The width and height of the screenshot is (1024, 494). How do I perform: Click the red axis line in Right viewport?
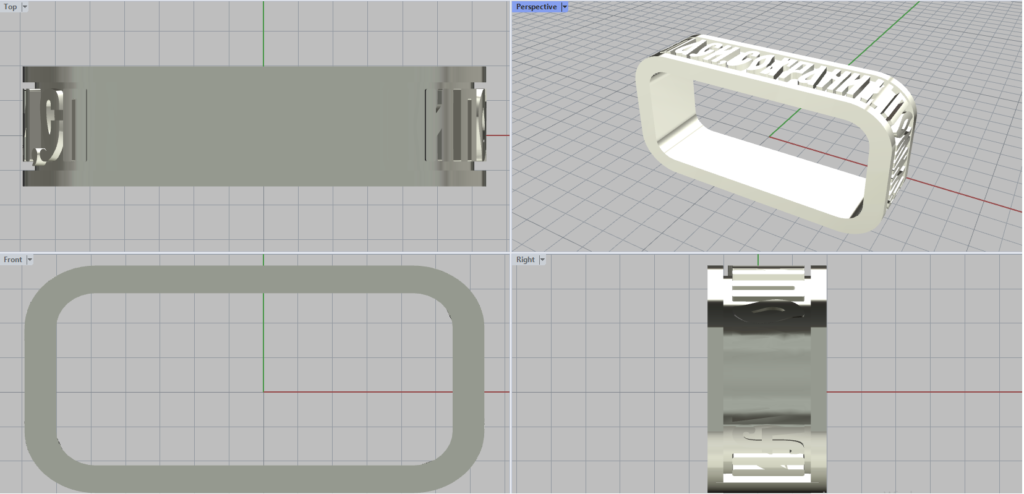(900, 392)
